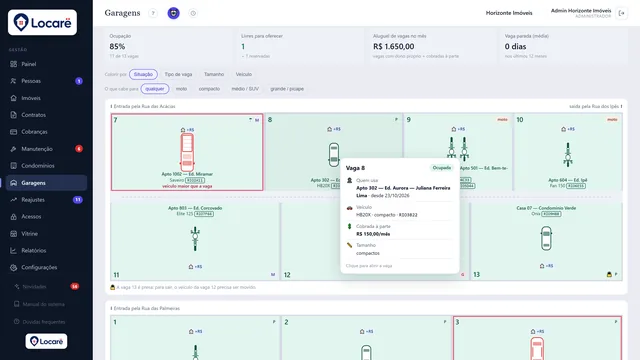
Task: Click the ruler icon beside Tamanho
Action: pyautogui.click(x=349, y=245)
